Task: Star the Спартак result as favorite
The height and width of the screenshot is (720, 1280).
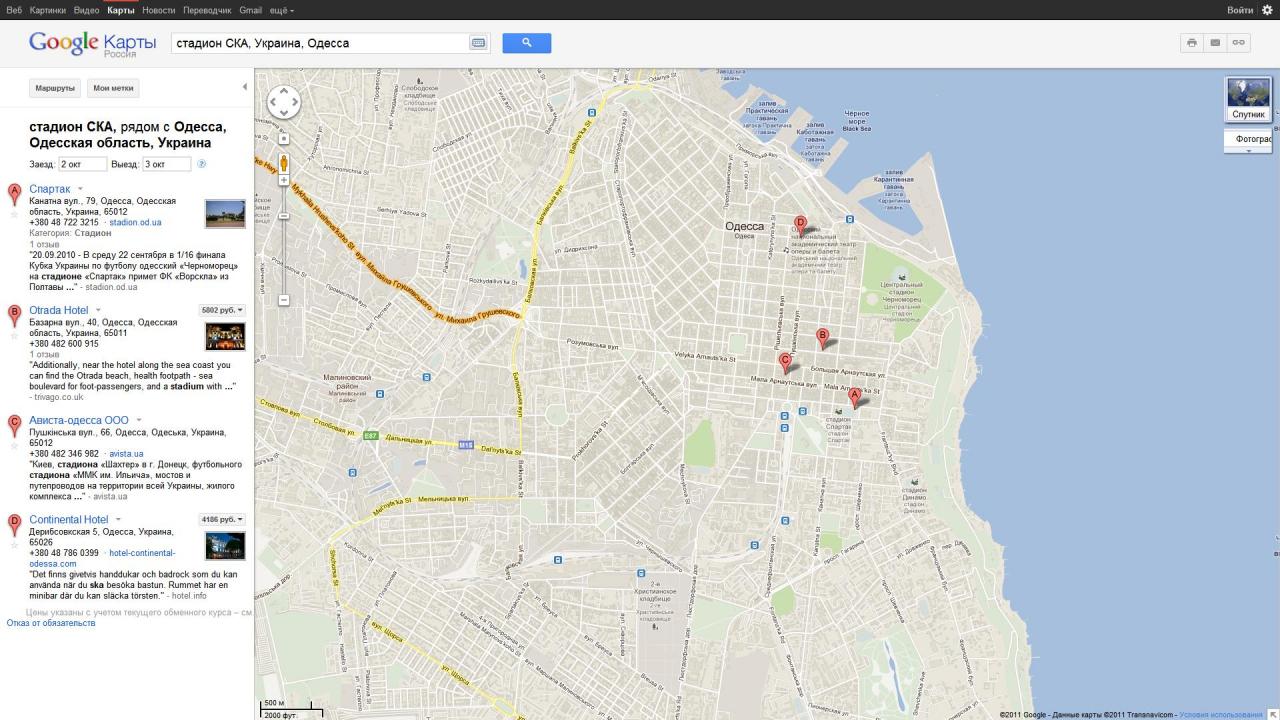Action: point(14,213)
